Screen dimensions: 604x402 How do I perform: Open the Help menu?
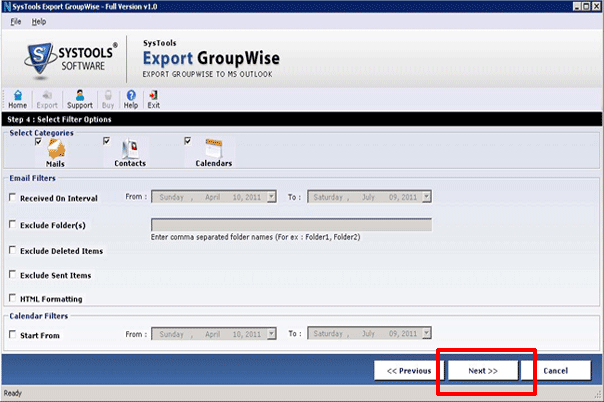pos(39,21)
